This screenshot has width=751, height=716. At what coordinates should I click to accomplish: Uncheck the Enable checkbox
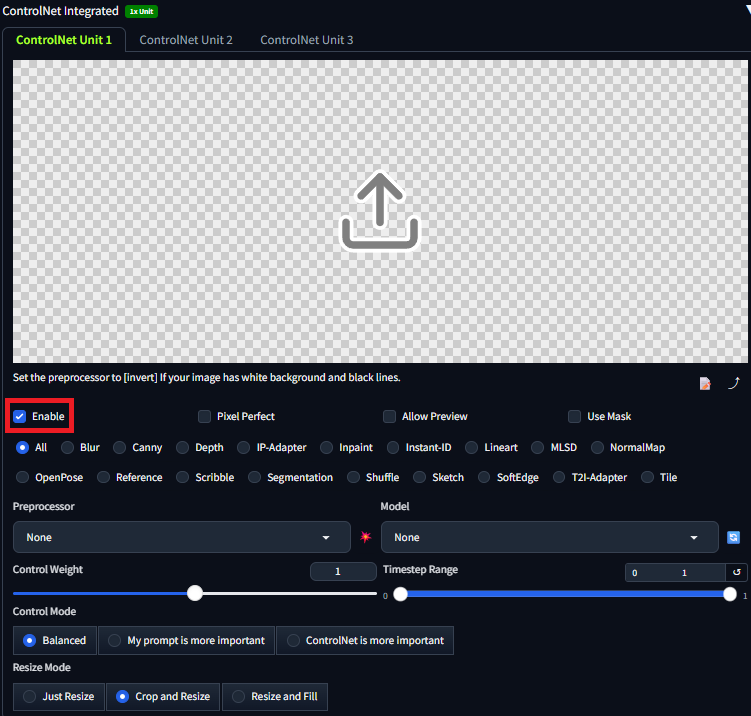click(x=20, y=416)
